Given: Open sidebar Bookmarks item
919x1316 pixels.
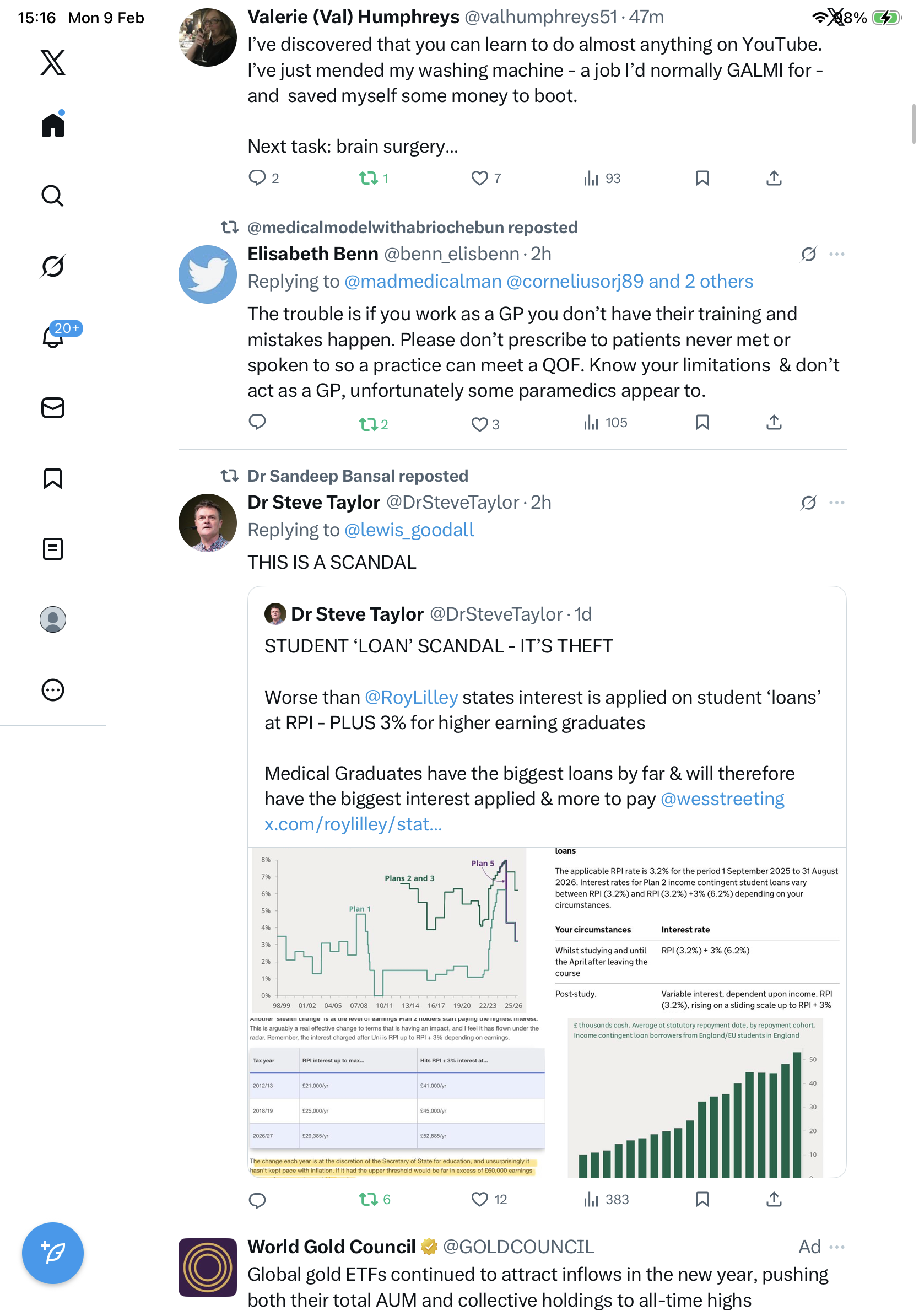Looking at the screenshot, I should (x=53, y=478).
